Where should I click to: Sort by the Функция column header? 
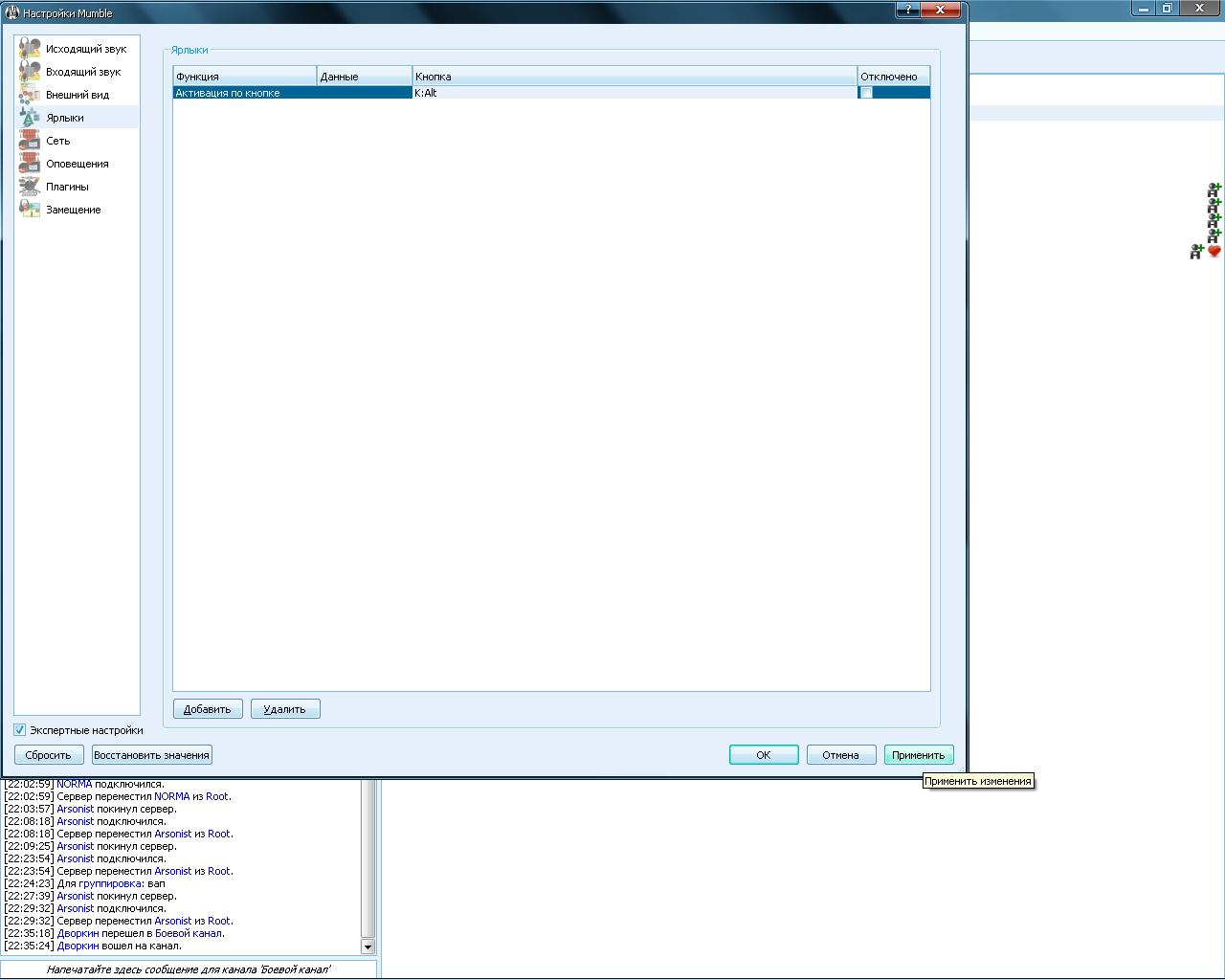pos(244,77)
